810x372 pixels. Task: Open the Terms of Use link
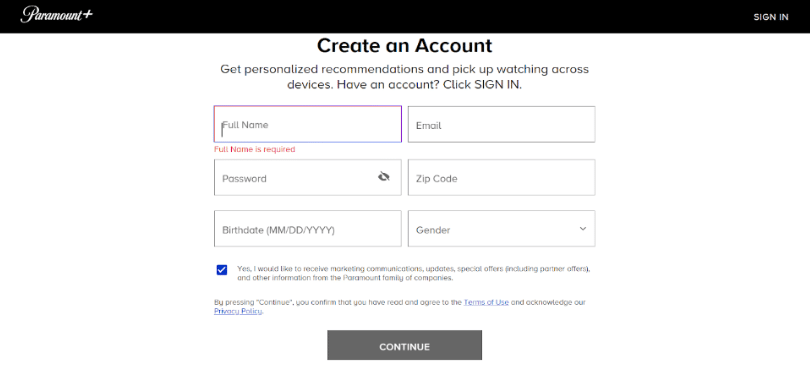[486, 302]
